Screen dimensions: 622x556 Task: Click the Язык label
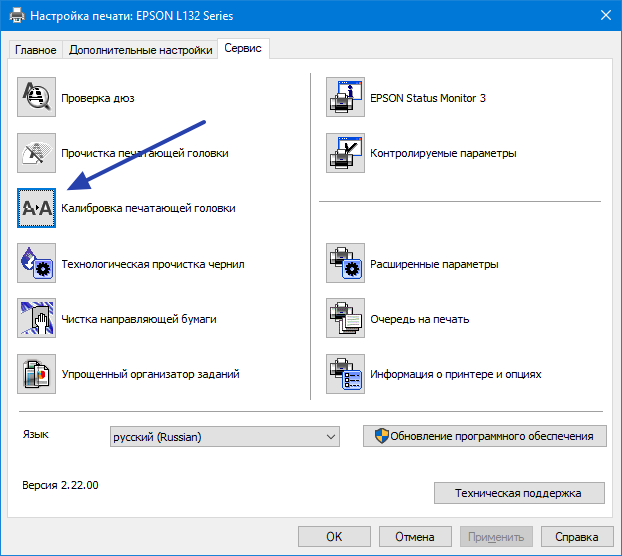pos(35,435)
